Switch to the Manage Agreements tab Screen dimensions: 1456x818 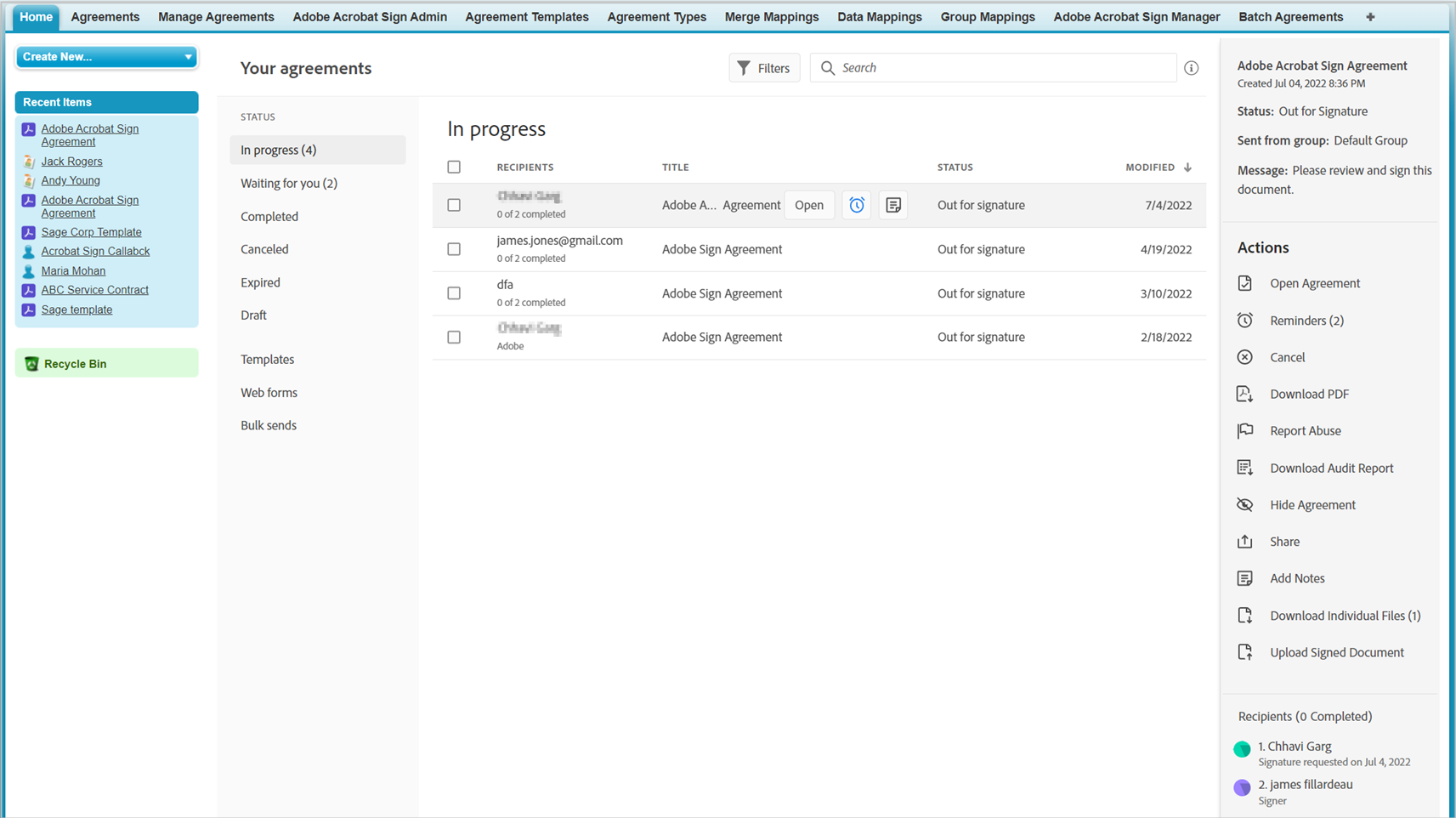click(216, 16)
